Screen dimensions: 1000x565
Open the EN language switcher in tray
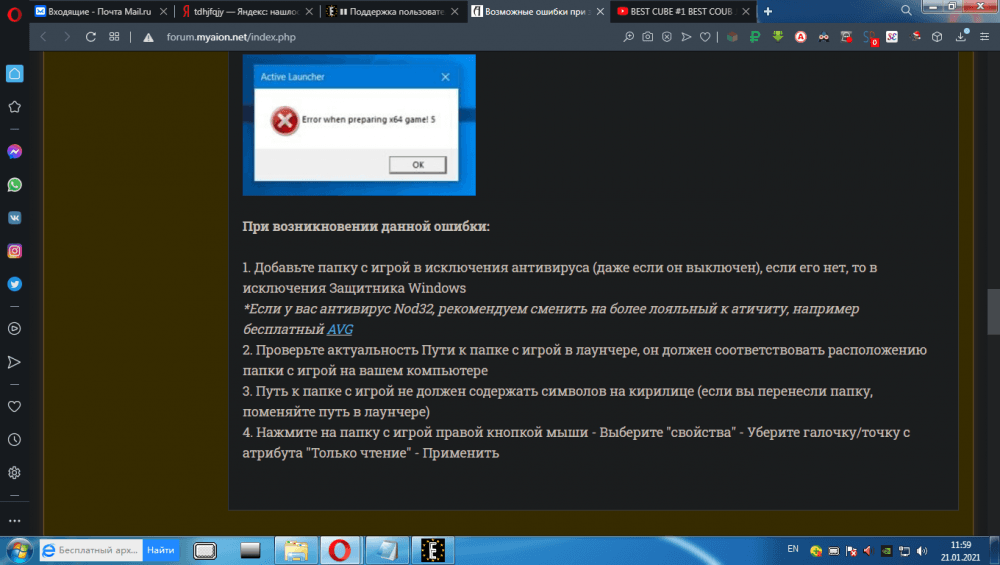(x=793, y=549)
